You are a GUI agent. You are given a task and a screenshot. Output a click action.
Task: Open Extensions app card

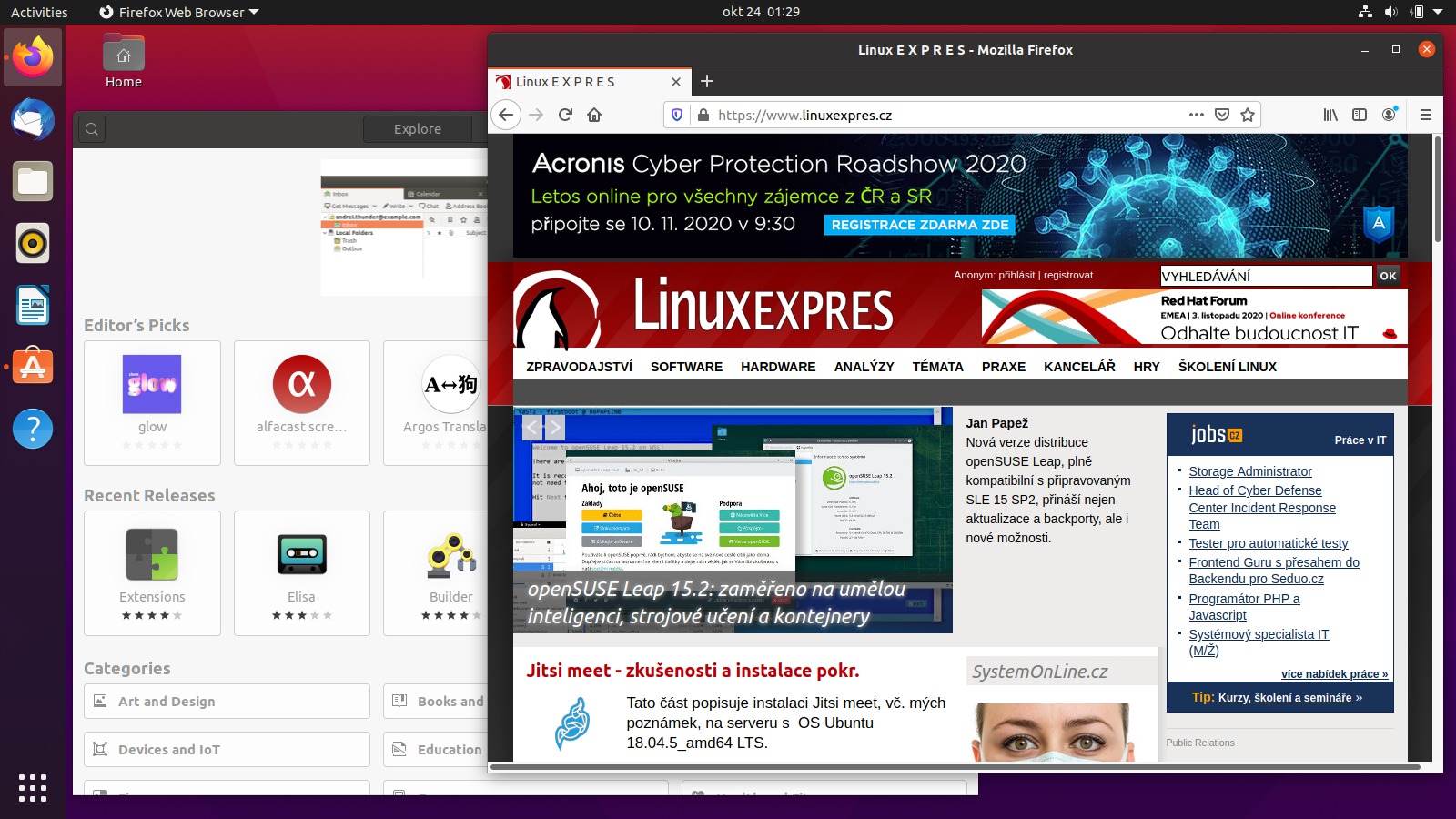point(152,573)
